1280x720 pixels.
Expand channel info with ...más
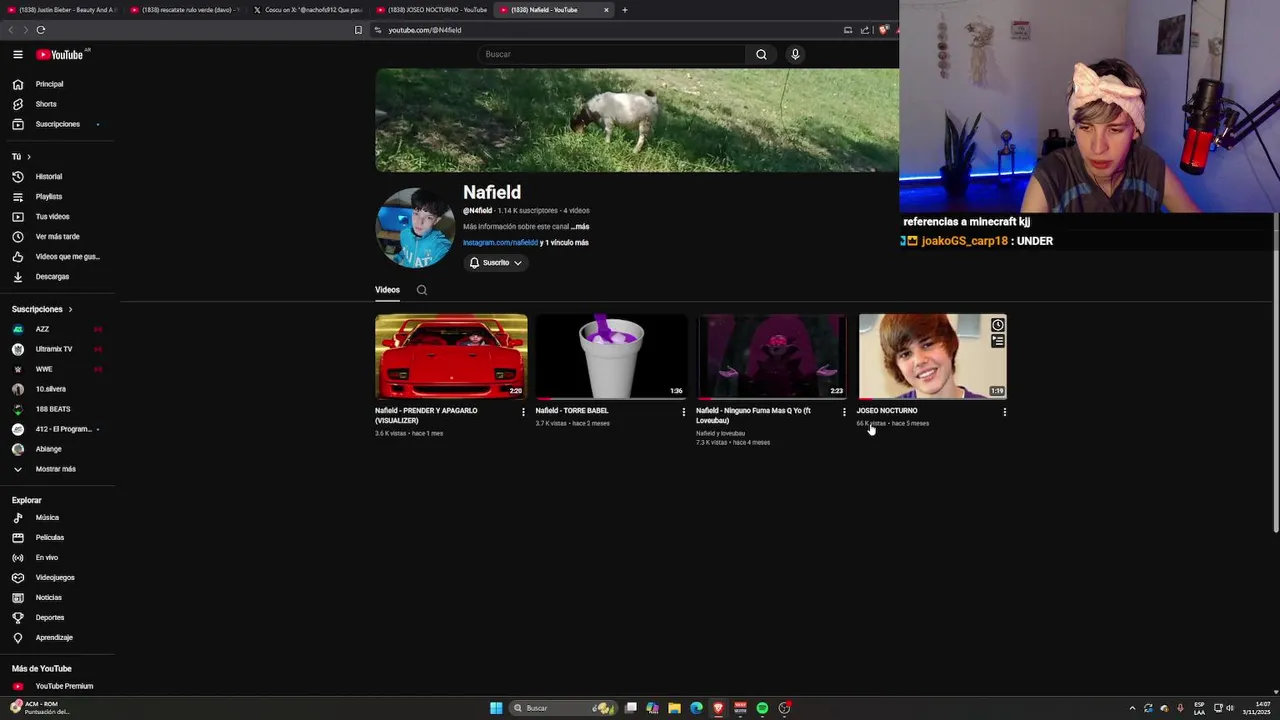tap(580, 227)
